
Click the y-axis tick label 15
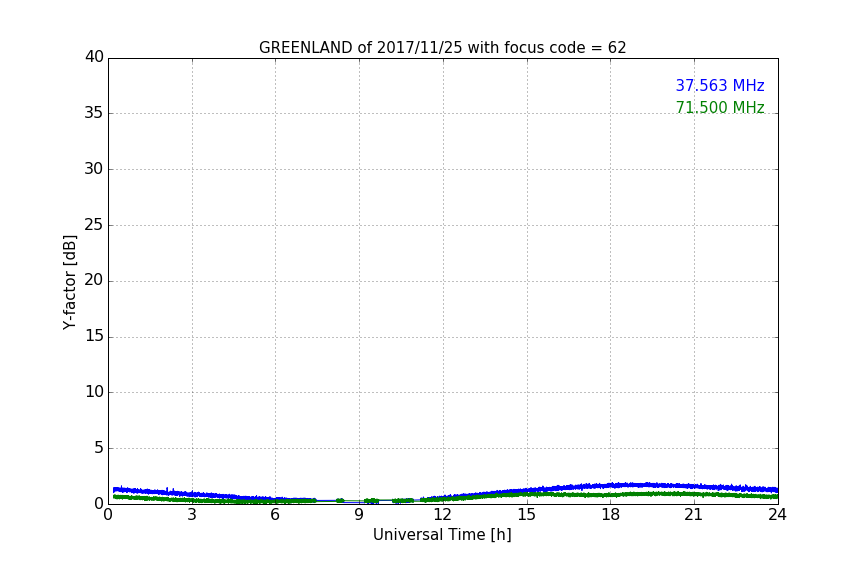coord(94,336)
